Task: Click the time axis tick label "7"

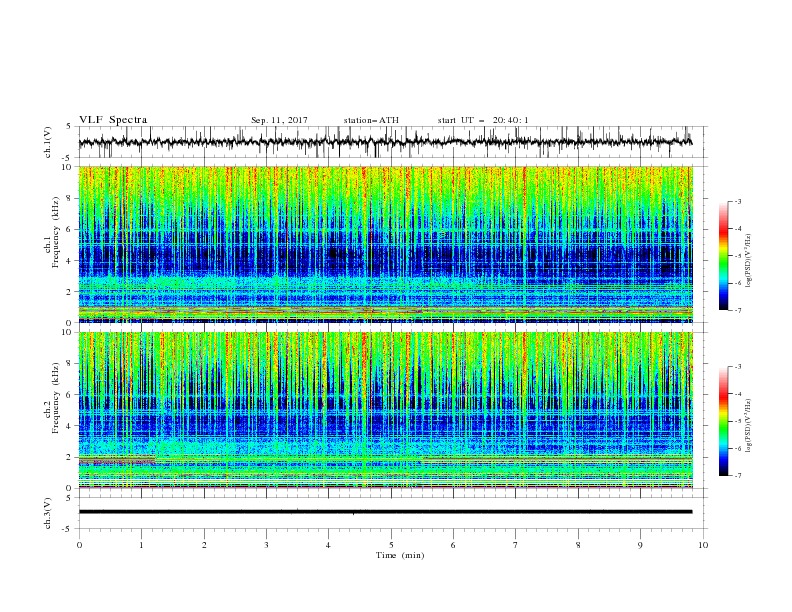Action: point(516,545)
